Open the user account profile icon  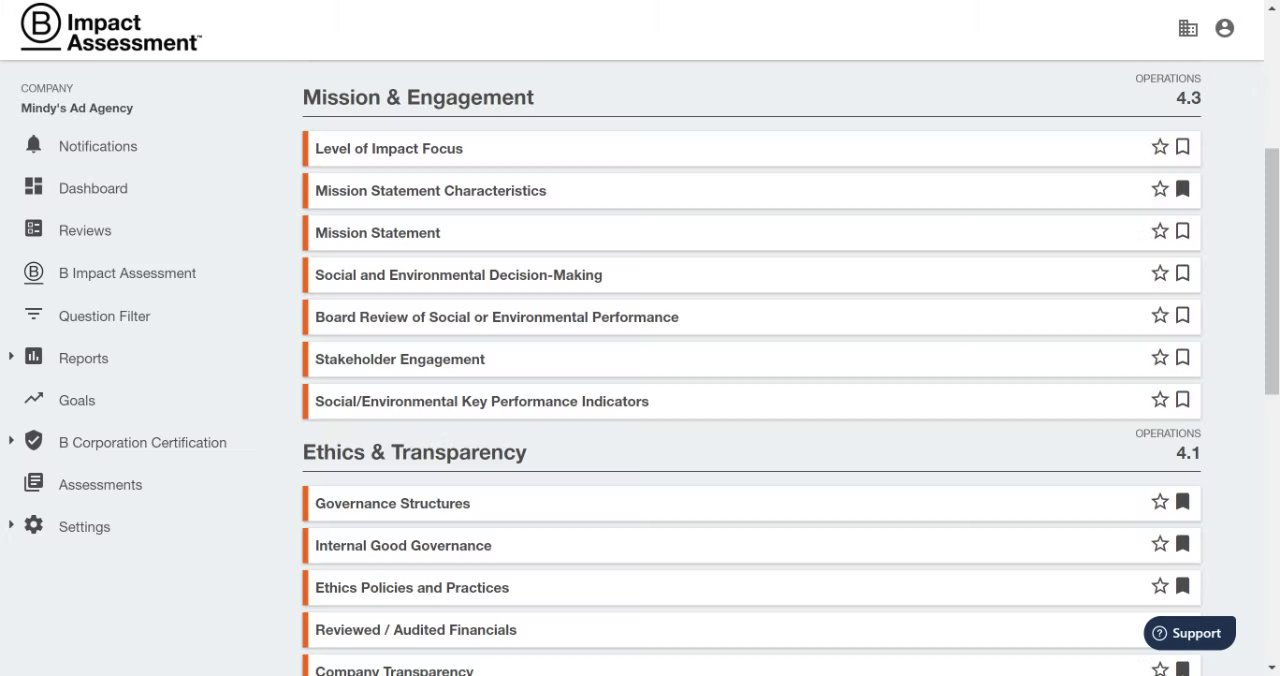tap(1224, 29)
